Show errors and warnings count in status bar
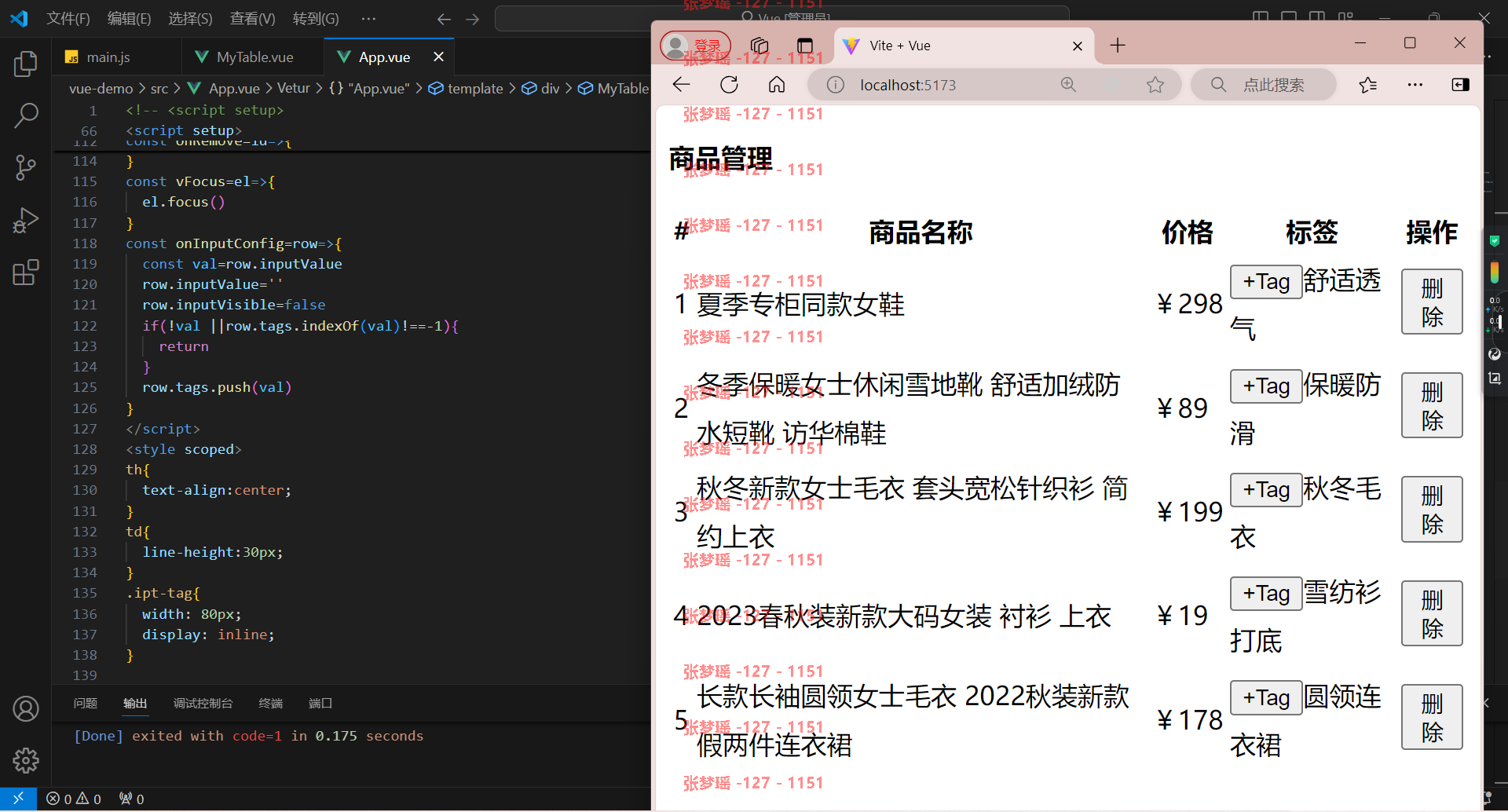 [74, 799]
